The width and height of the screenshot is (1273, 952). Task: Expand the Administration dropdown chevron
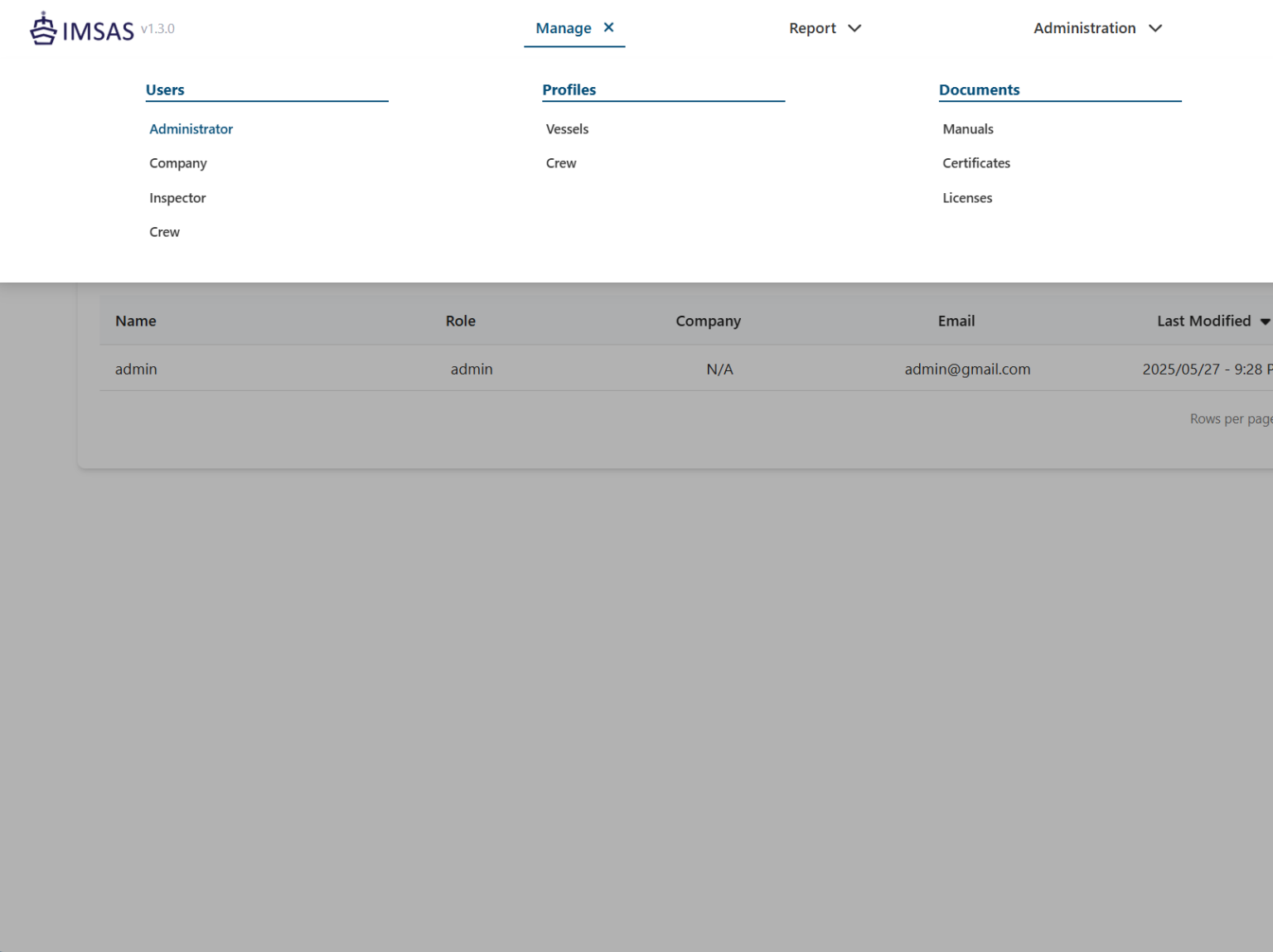(x=1155, y=28)
